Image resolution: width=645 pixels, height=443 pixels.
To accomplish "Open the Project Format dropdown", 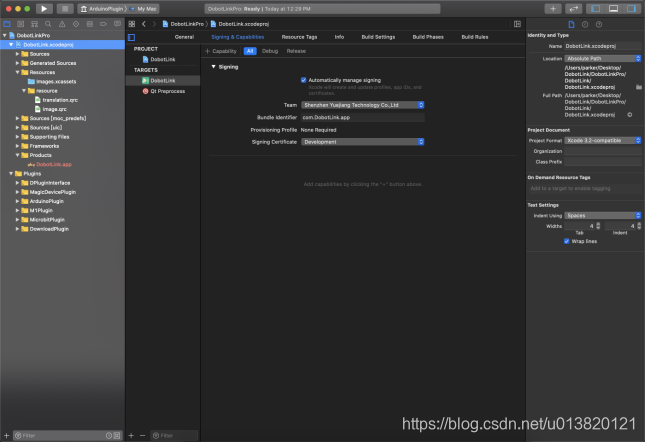I will [x=603, y=141].
